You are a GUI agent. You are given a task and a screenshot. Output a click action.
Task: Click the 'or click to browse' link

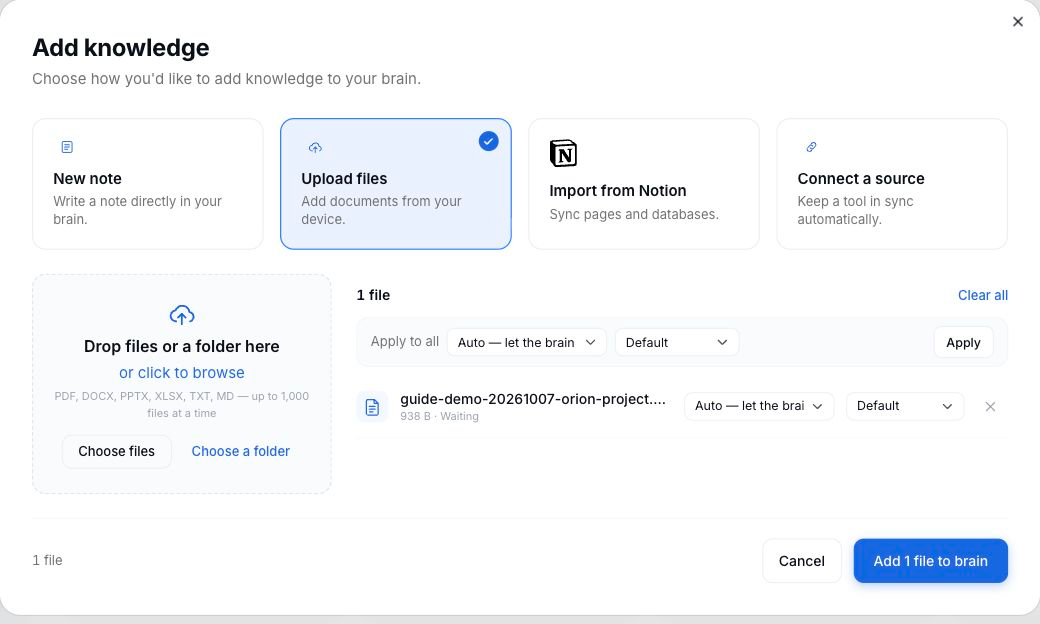click(182, 373)
